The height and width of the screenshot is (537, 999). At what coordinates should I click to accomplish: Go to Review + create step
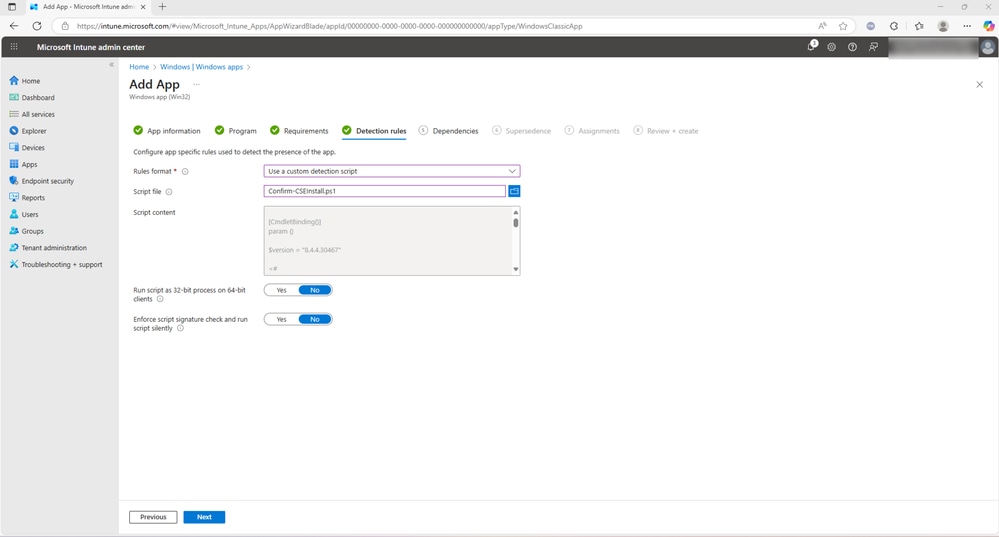pos(666,131)
